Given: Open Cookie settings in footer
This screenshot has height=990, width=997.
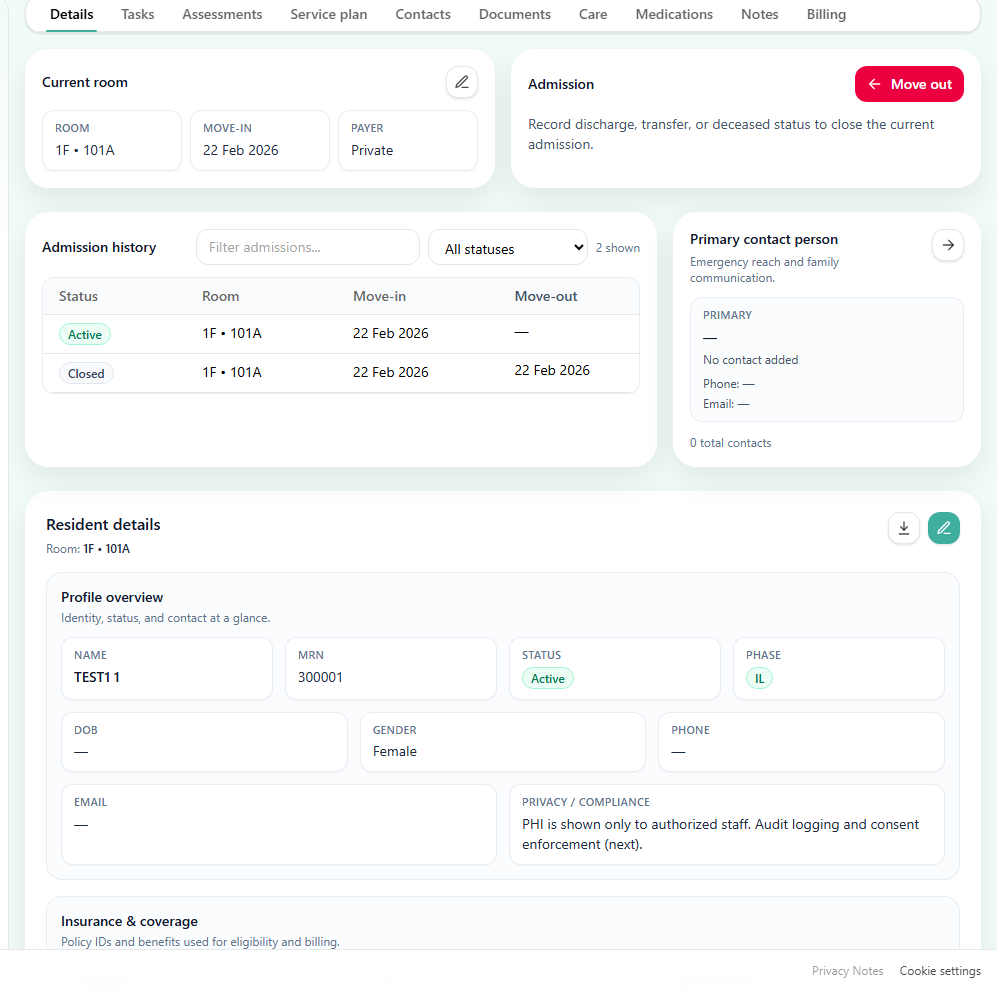Looking at the screenshot, I should click(939, 970).
